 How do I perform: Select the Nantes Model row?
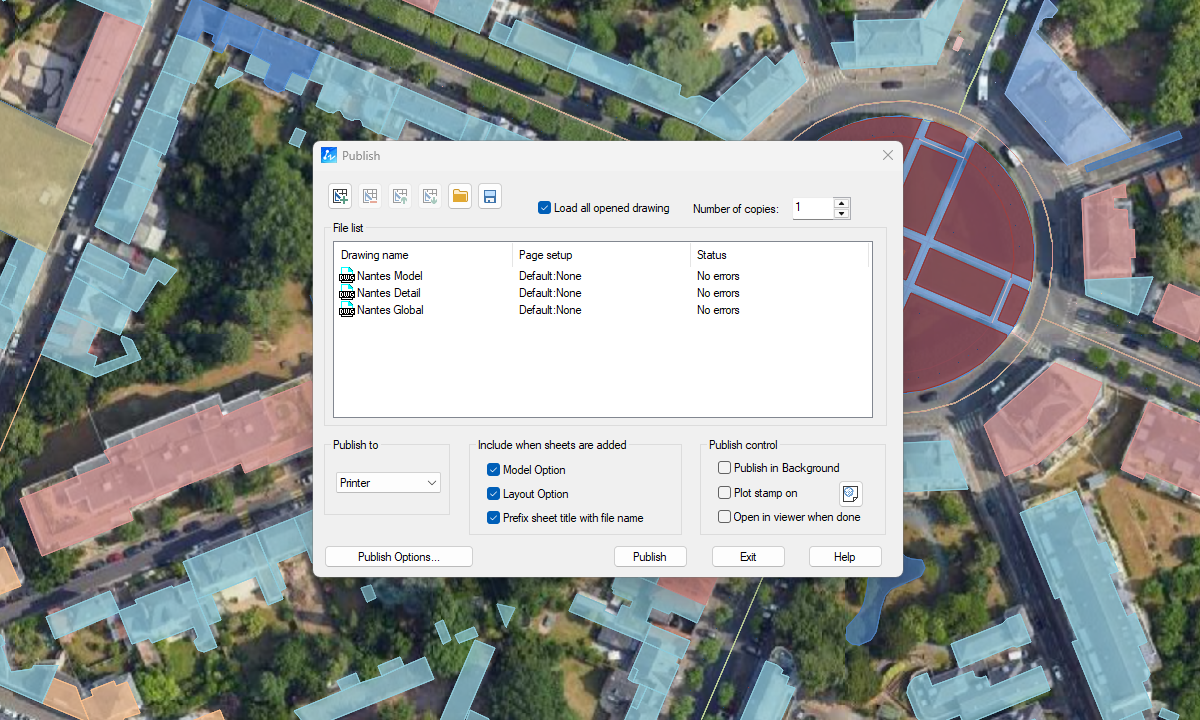click(x=602, y=276)
